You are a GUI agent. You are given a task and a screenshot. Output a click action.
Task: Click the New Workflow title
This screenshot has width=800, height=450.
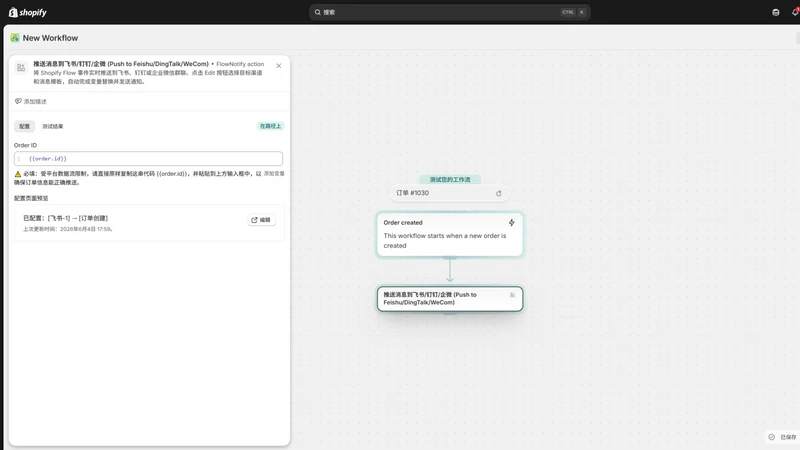[x=50, y=38]
